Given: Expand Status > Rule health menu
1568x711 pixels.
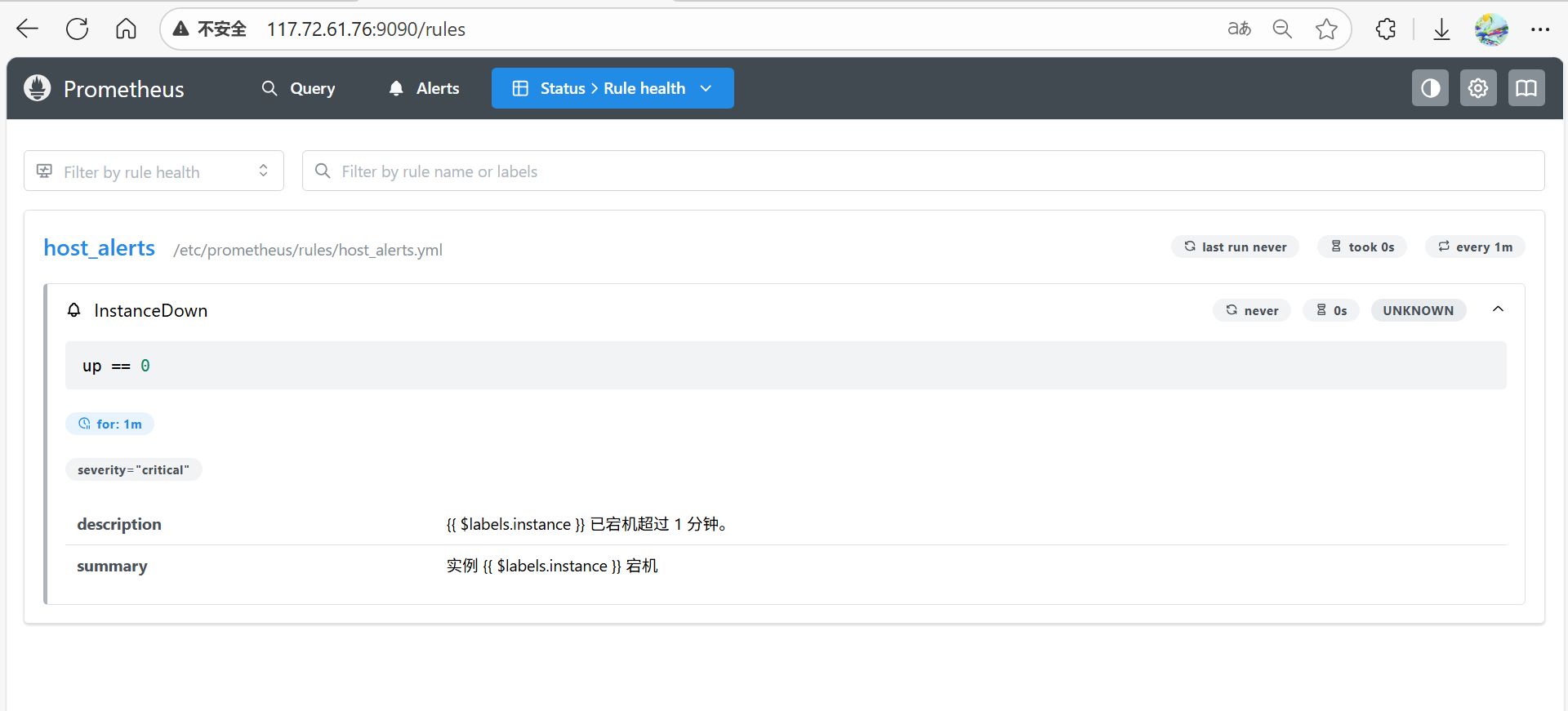Looking at the screenshot, I should tap(612, 88).
